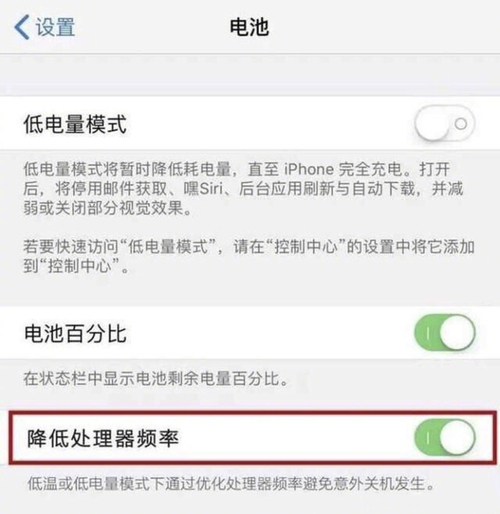The height and width of the screenshot is (514, 500).
Task: Tap the paragraph explaining 低电量模式 stops mail fetch
Action: (x=243, y=189)
